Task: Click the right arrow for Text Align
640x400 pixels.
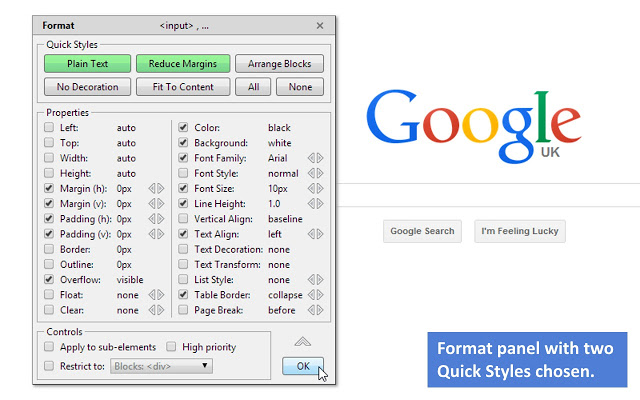Action: pyautogui.click(x=320, y=234)
